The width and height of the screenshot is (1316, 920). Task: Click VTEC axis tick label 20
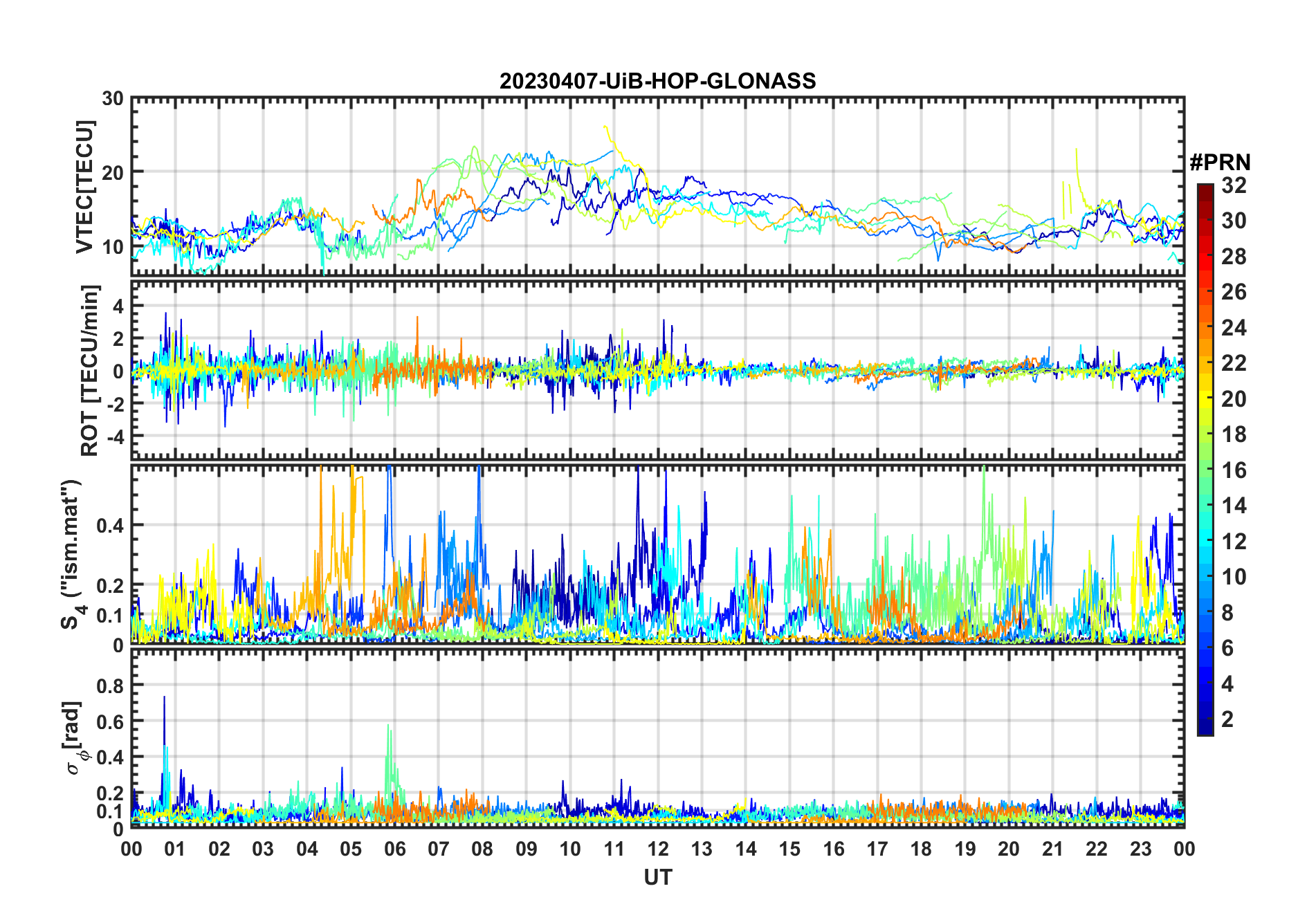(113, 172)
